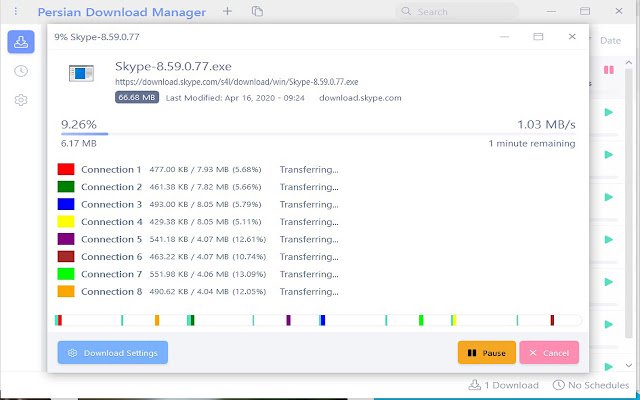Open the three-dot menu in title bar

(16, 11)
